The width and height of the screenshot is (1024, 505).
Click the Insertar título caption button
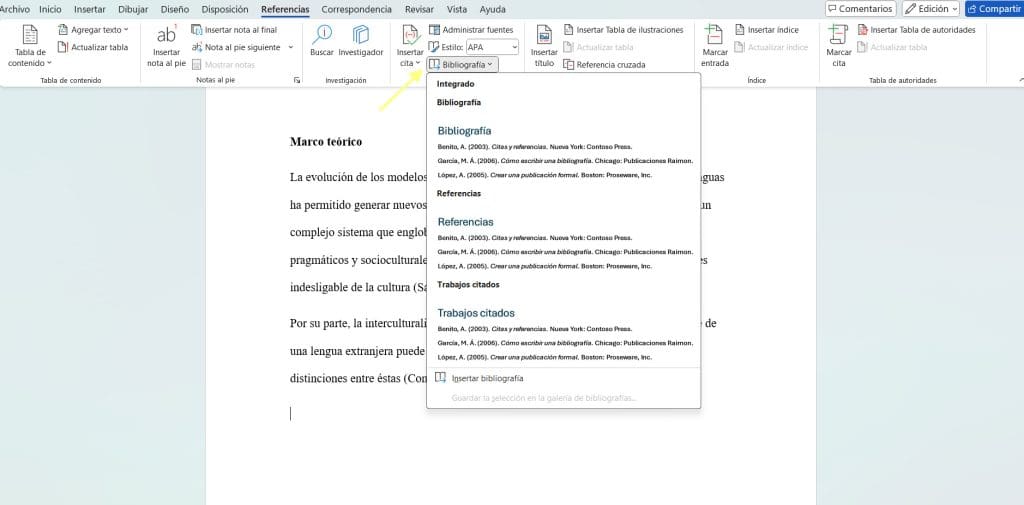pos(544,46)
